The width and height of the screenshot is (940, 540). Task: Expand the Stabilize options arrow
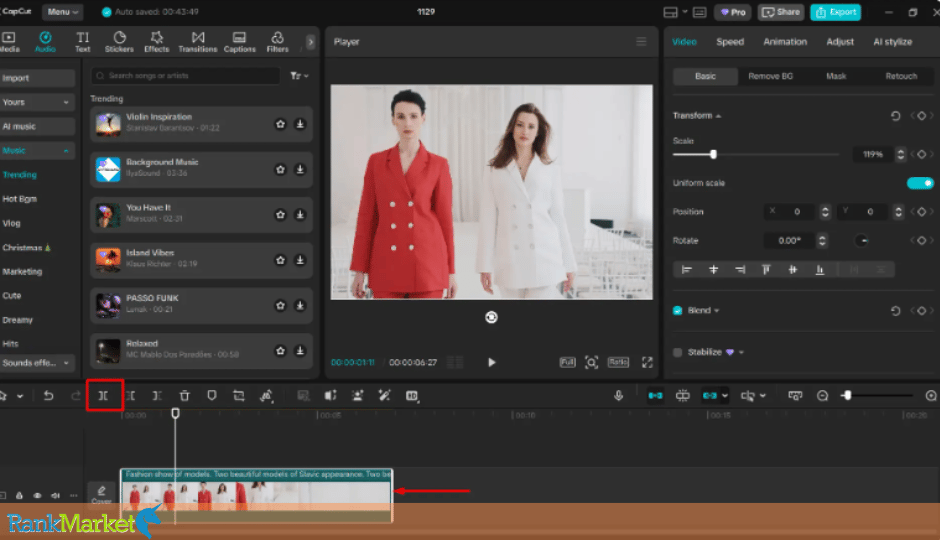tap(742, 352)
